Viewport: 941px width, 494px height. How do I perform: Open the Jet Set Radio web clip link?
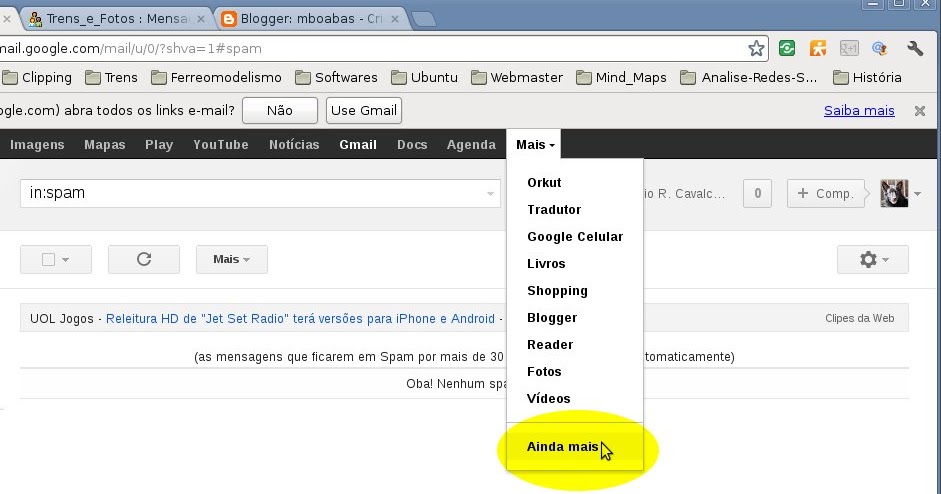tap(300, 319)
